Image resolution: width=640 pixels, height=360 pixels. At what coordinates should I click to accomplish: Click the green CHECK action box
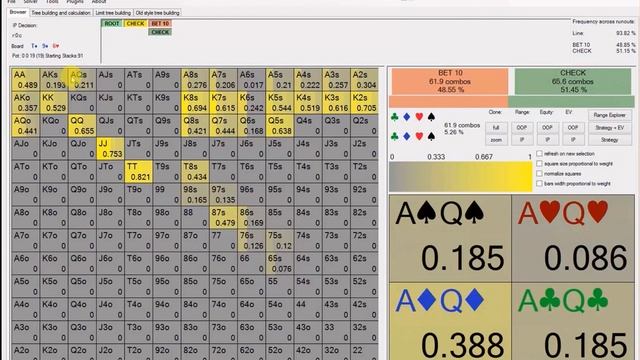(x=573, y=81)
